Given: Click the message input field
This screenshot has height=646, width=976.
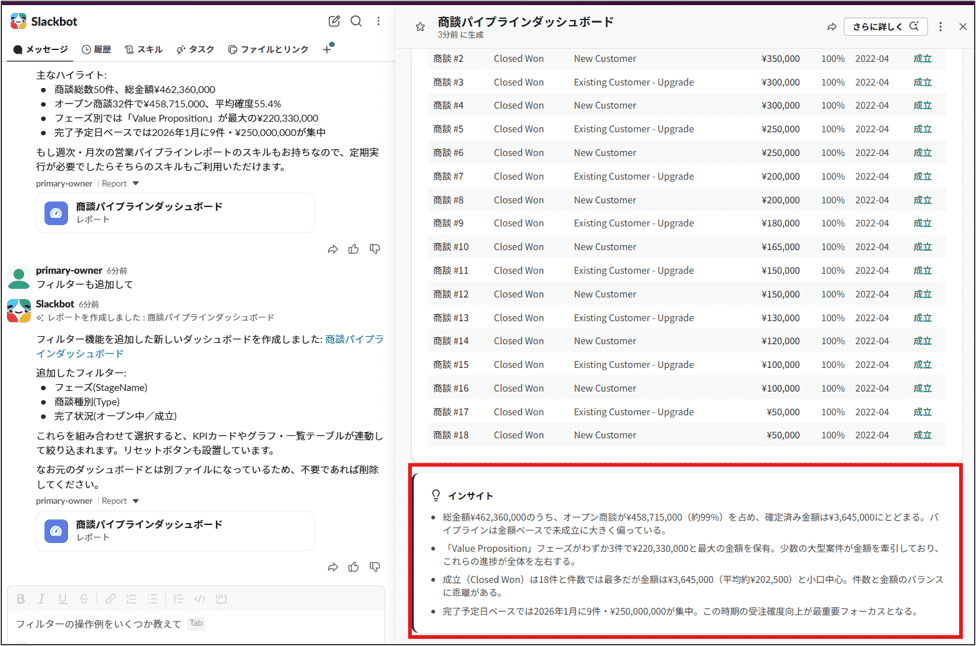Looking at the screenshot, I should (196, 624).
